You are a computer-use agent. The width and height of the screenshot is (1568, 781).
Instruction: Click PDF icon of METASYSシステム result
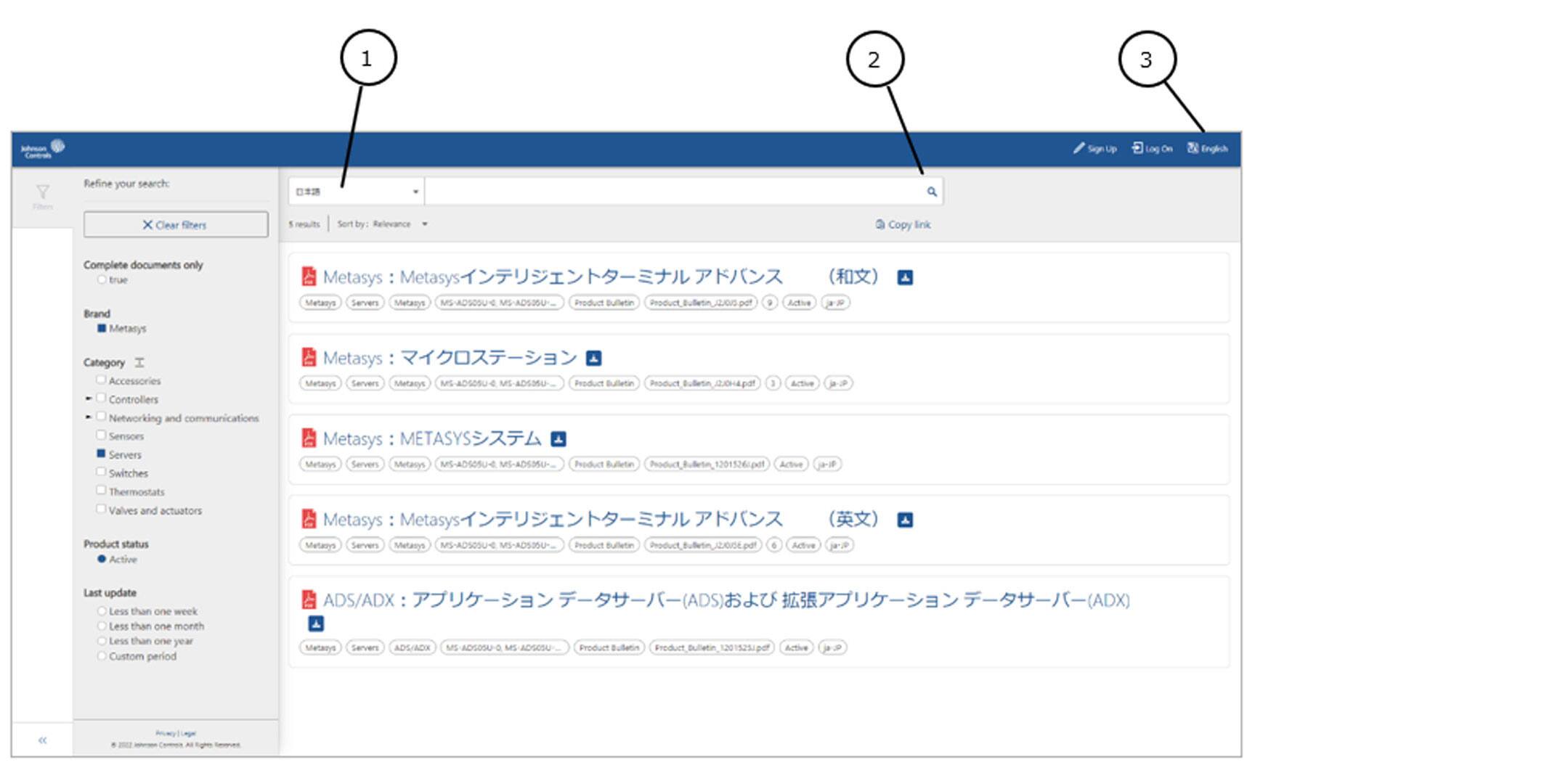click(x=309, y=438)
